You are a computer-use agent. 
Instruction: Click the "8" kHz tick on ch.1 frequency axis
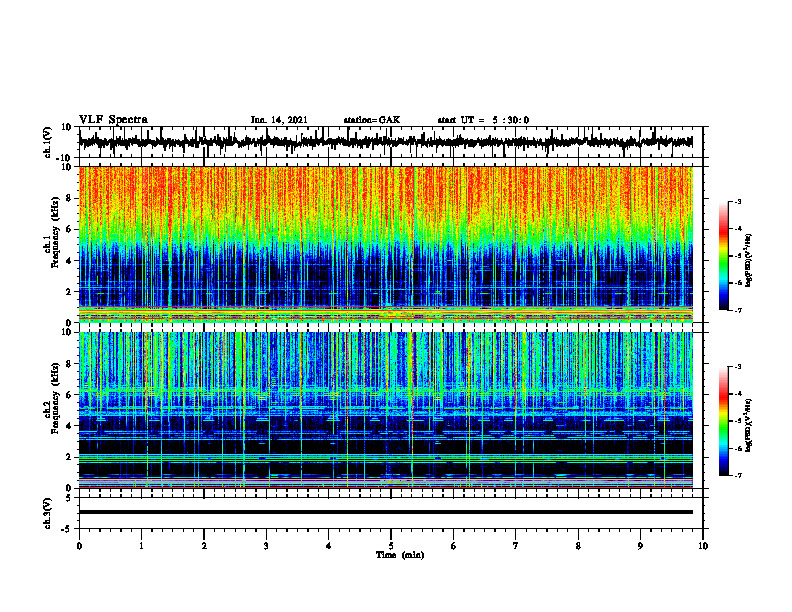[x=70, y=198]
